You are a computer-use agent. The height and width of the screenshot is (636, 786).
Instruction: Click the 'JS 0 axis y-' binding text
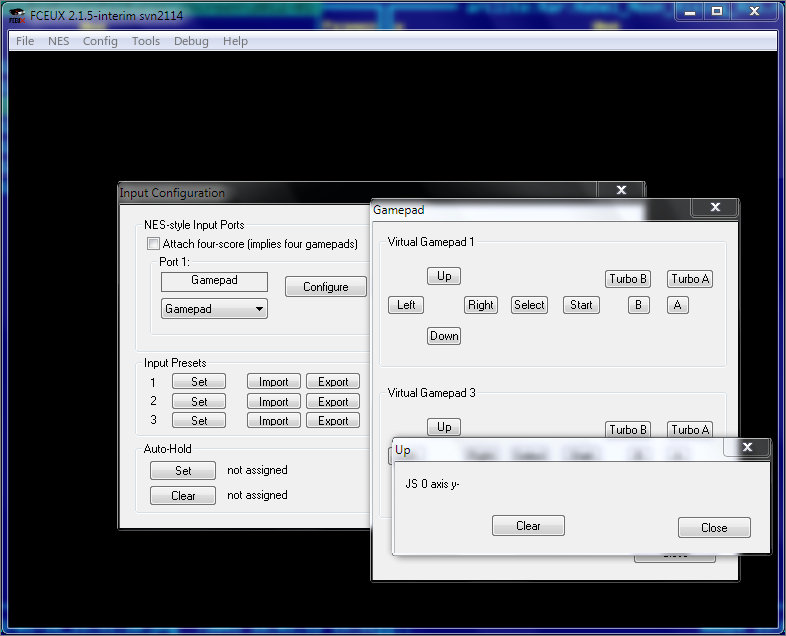click(432, 484)
